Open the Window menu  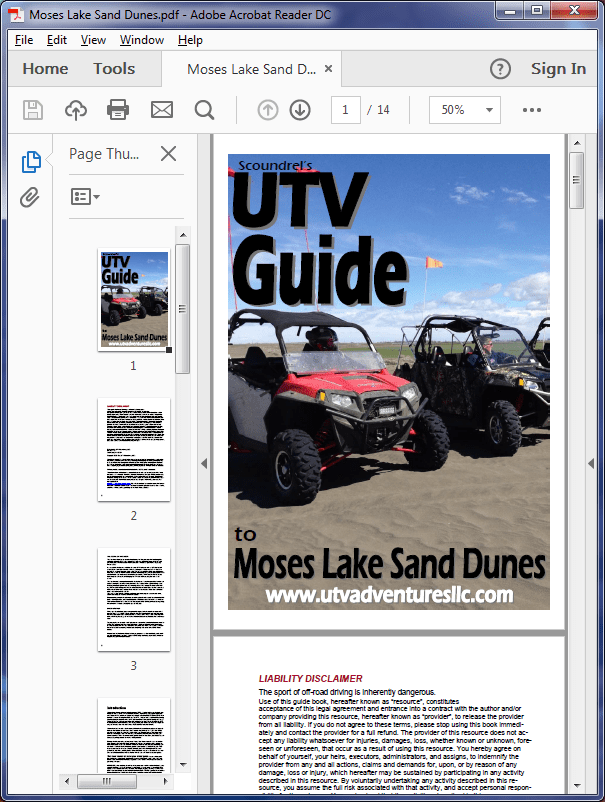142,40
